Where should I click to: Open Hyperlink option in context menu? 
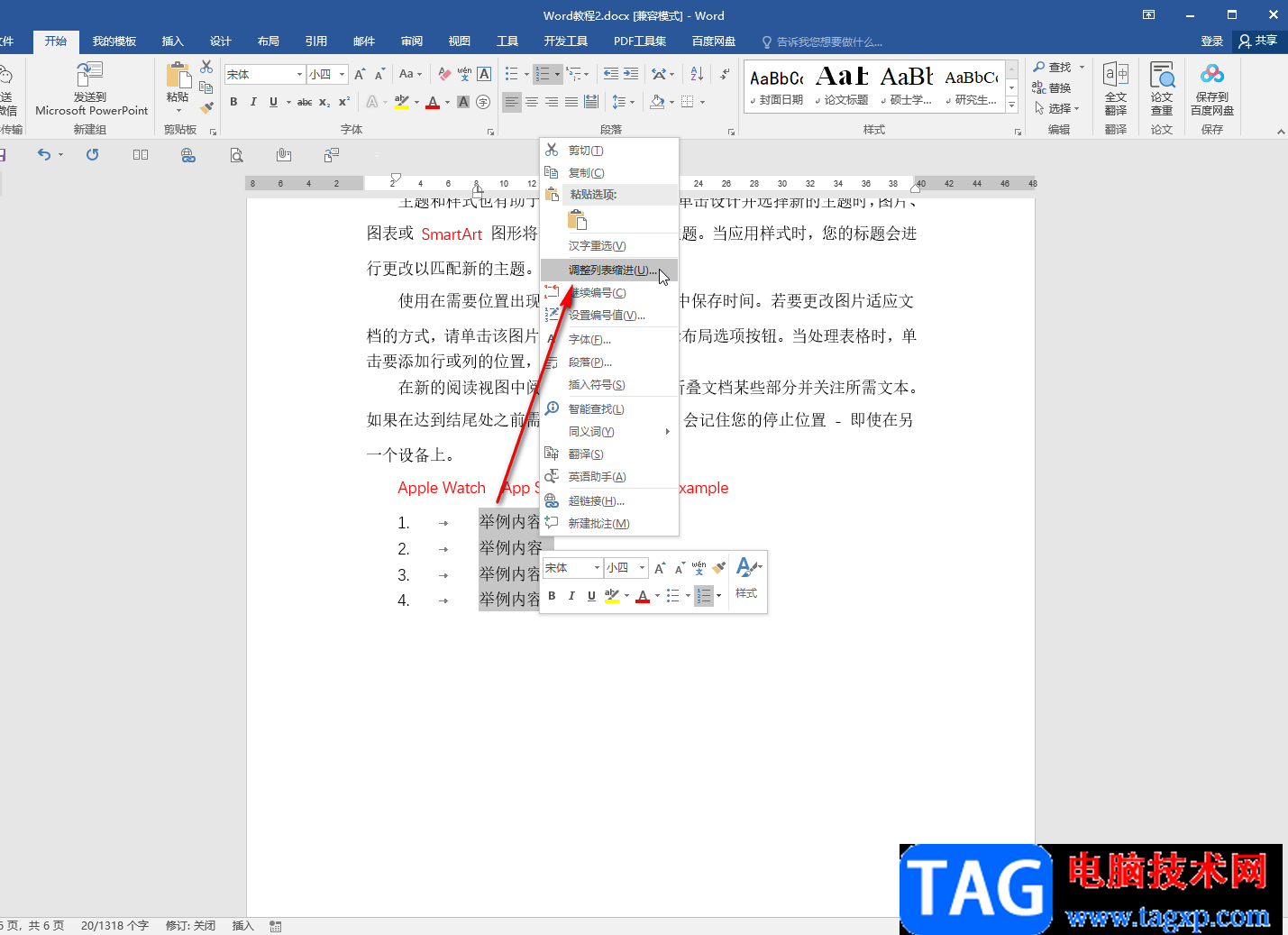click(x=609, y=501)
